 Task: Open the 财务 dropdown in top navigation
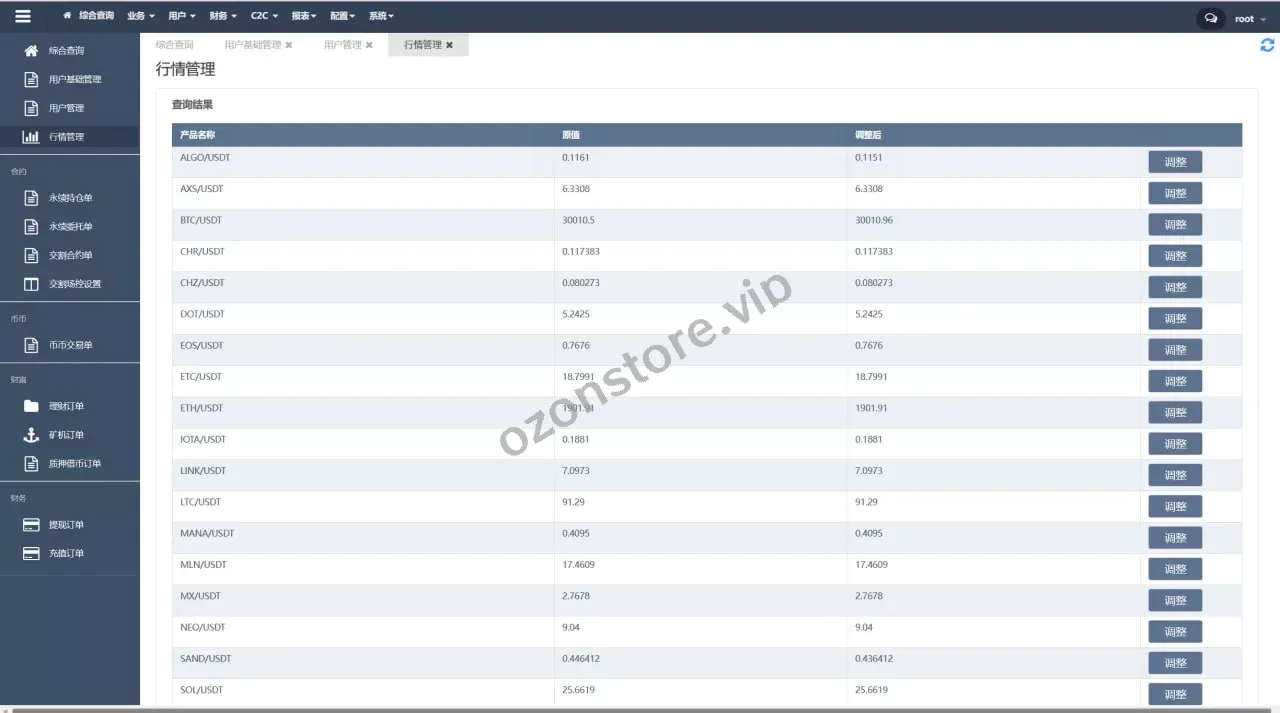[223, 16]
